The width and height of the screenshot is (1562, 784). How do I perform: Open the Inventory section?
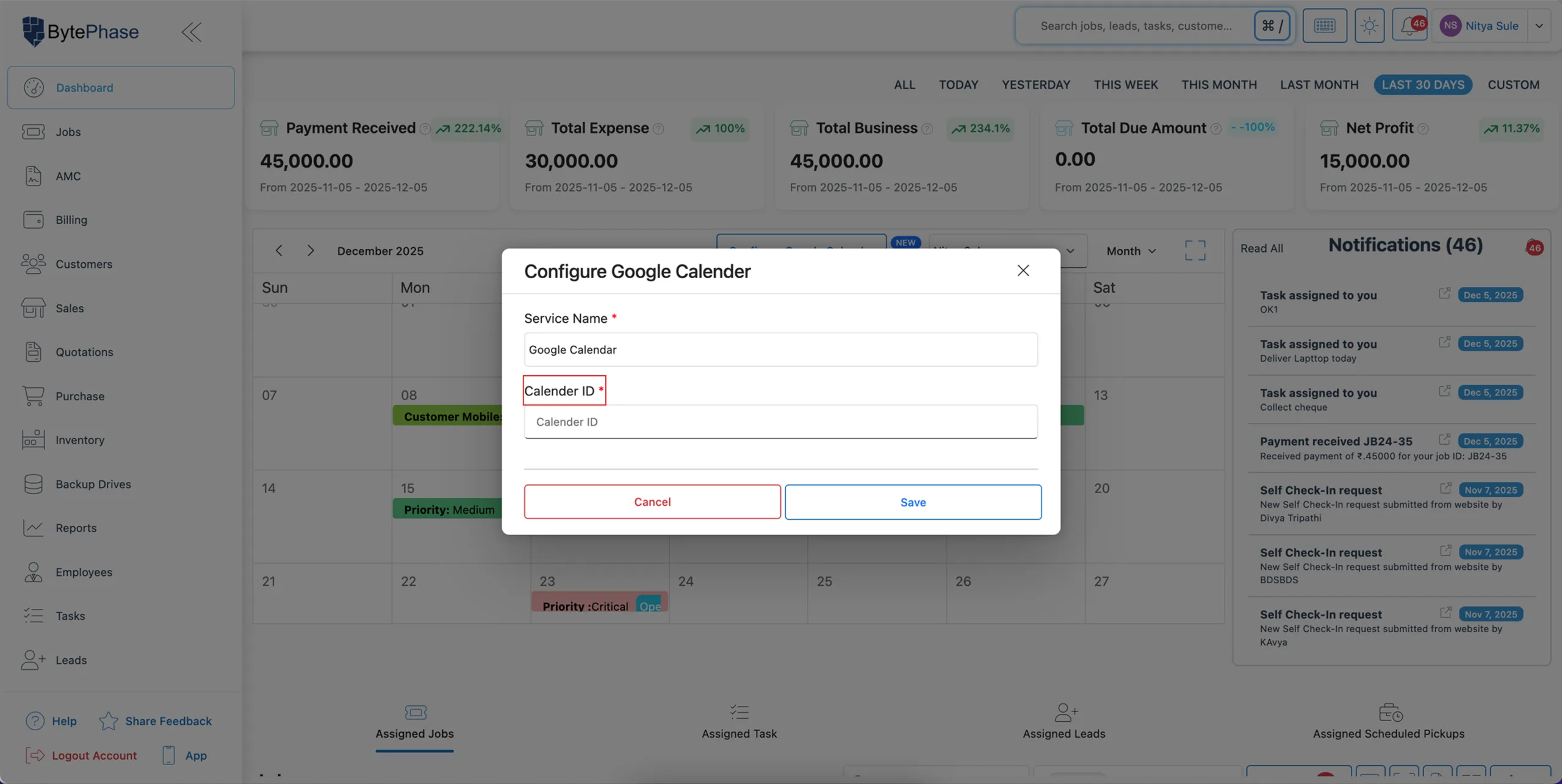80,439
